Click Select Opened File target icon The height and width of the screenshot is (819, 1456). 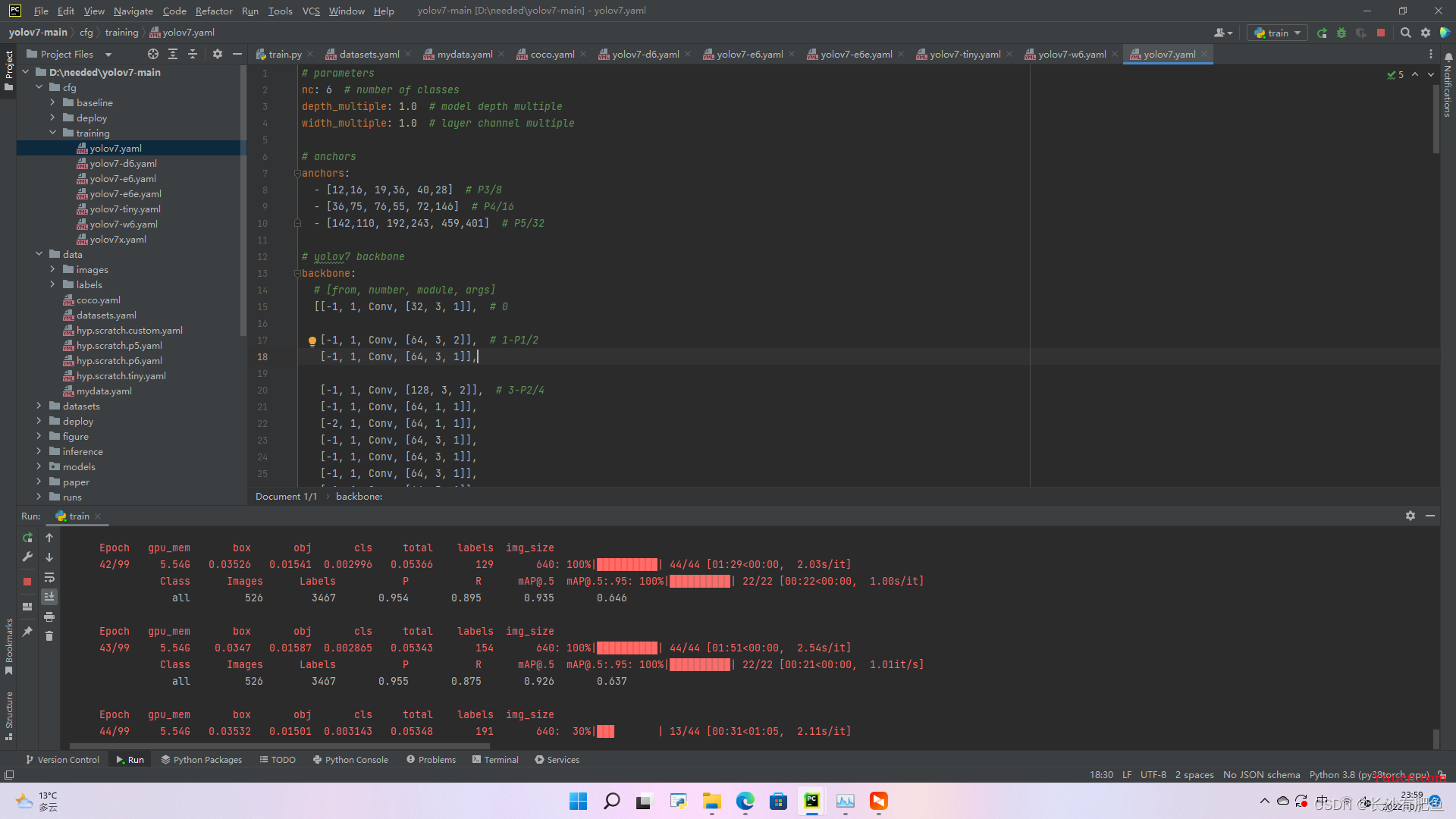coord(153,54)
